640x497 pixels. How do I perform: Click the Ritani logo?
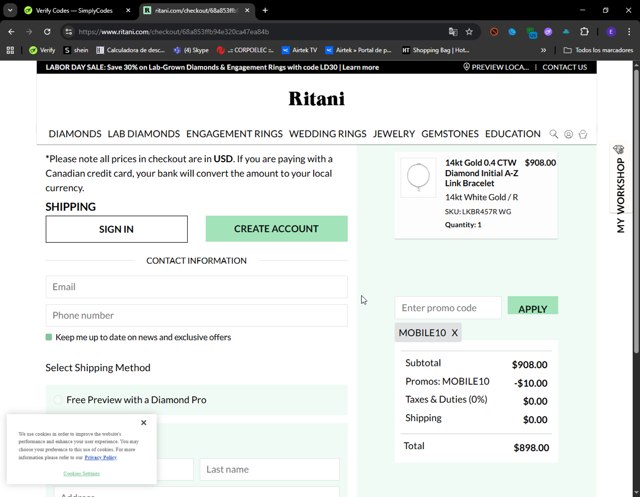(317, 99)
